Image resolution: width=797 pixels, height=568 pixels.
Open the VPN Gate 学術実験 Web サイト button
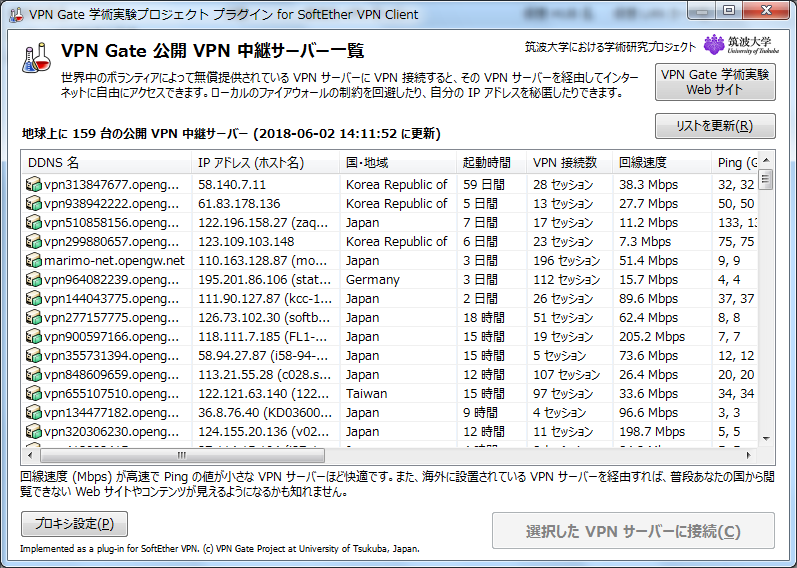tap(714, 82)
